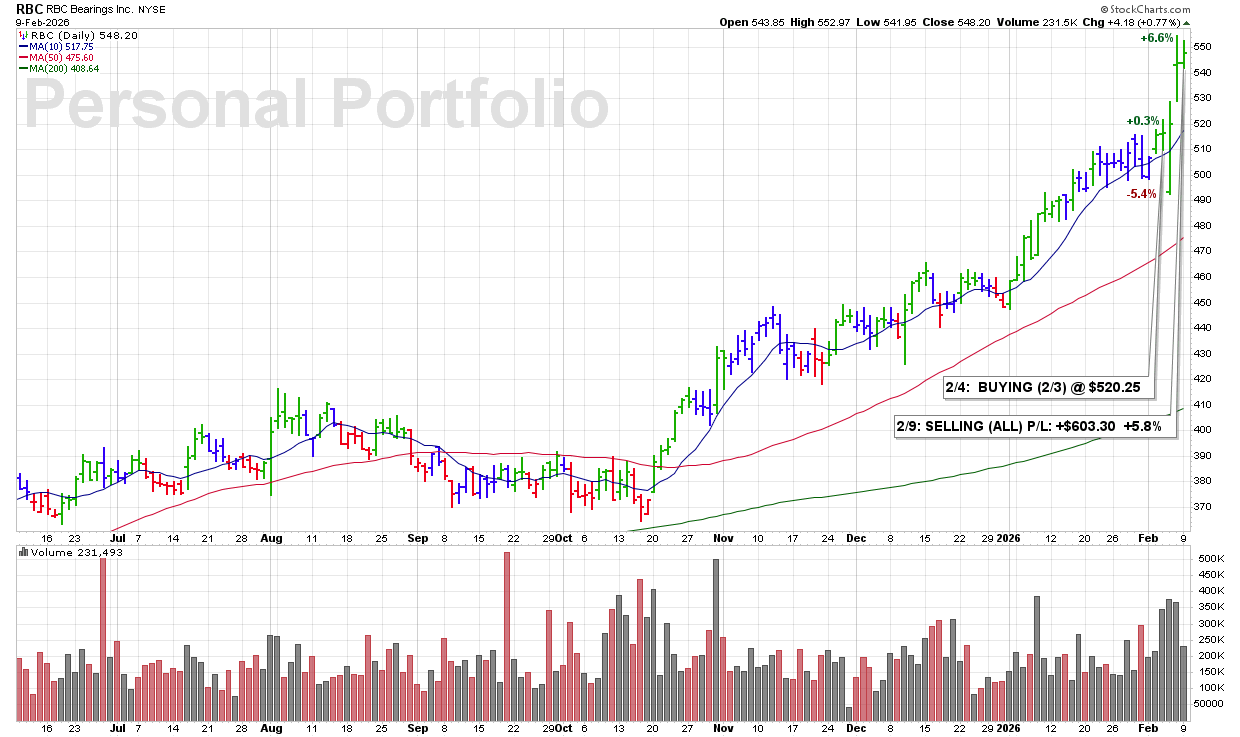The height and width of the screenshot is (737, 1240).
Task: Click the 50000 volume axis label
Action: point(1209,704)
